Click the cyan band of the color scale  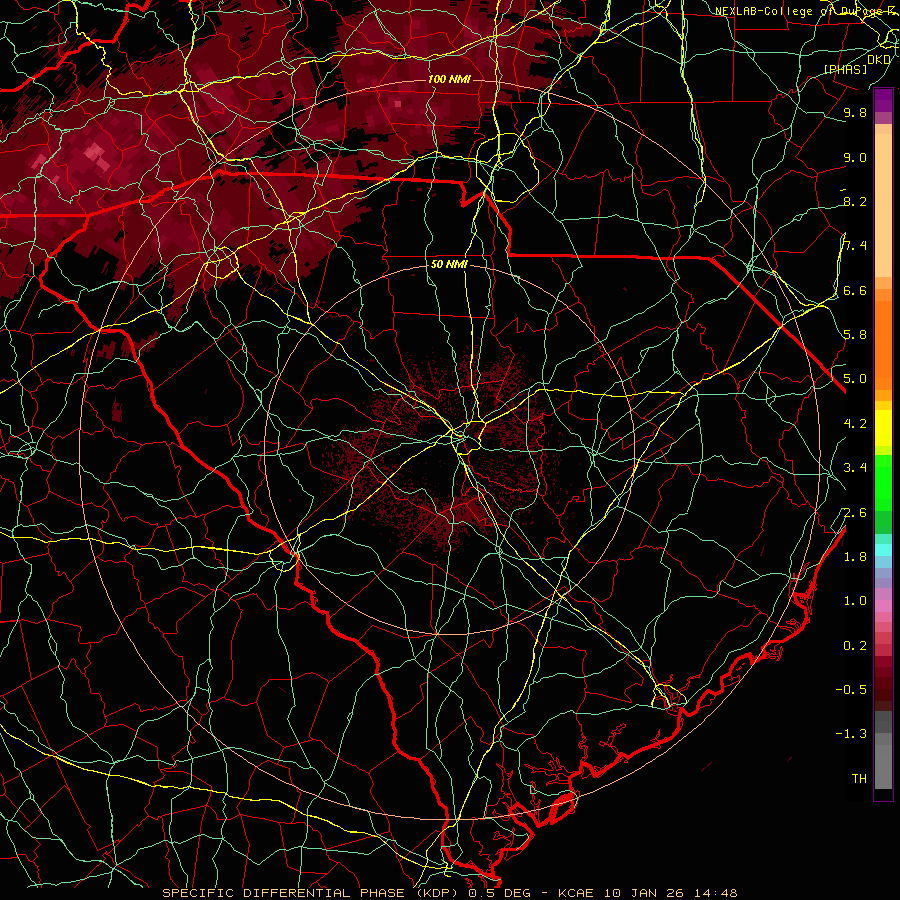point(883,550)
